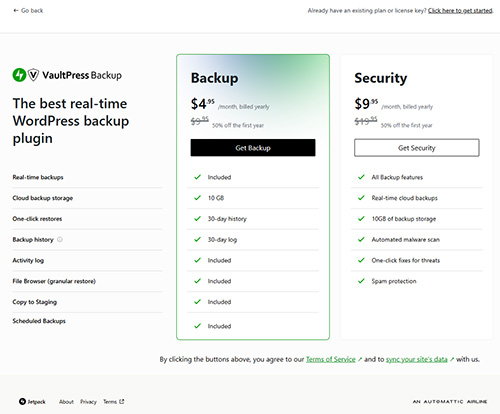Viewport: 500px width, 414px height.
Task: Click 'Scheduled Backups' feature label
Action: point(39,321)
